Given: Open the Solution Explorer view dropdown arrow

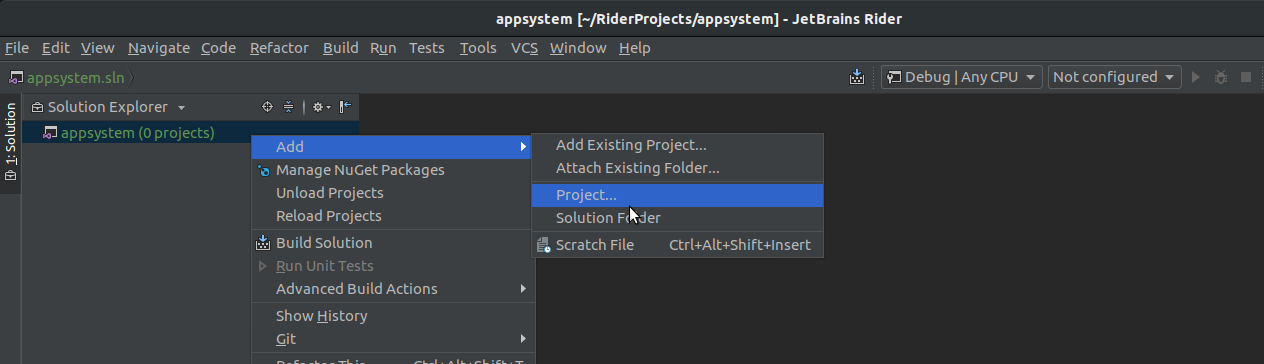Looking at the screenshot, I should point(181,108).
